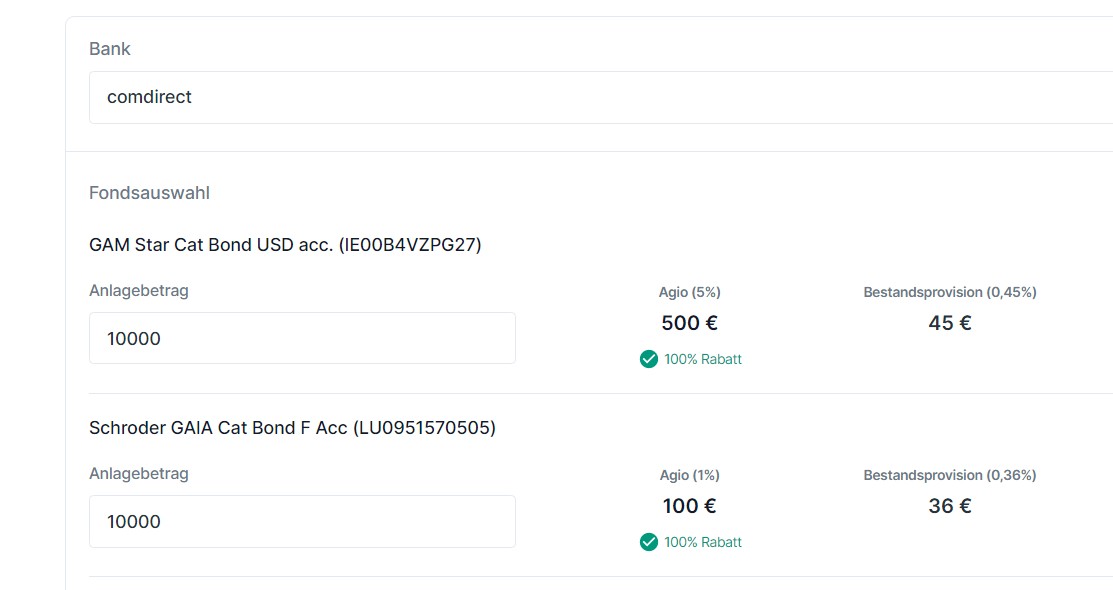Click the 100% Rabatt text for Schroder GAIA
This screenshot has height=590, width=1113.
click(703, 542)
